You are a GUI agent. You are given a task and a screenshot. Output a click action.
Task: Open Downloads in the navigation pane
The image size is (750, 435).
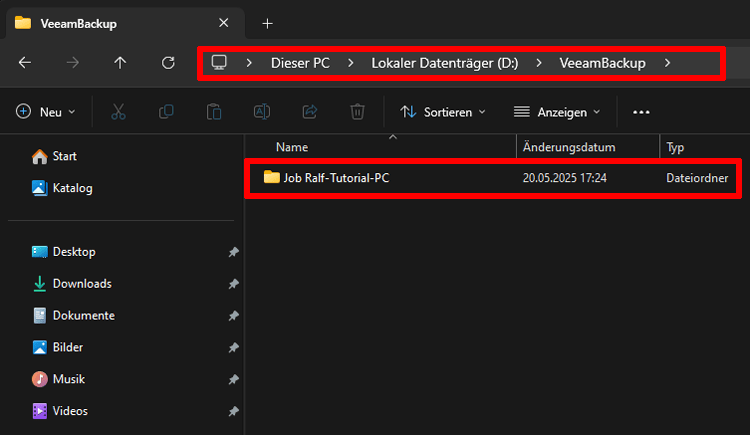[x=72, y=284]
